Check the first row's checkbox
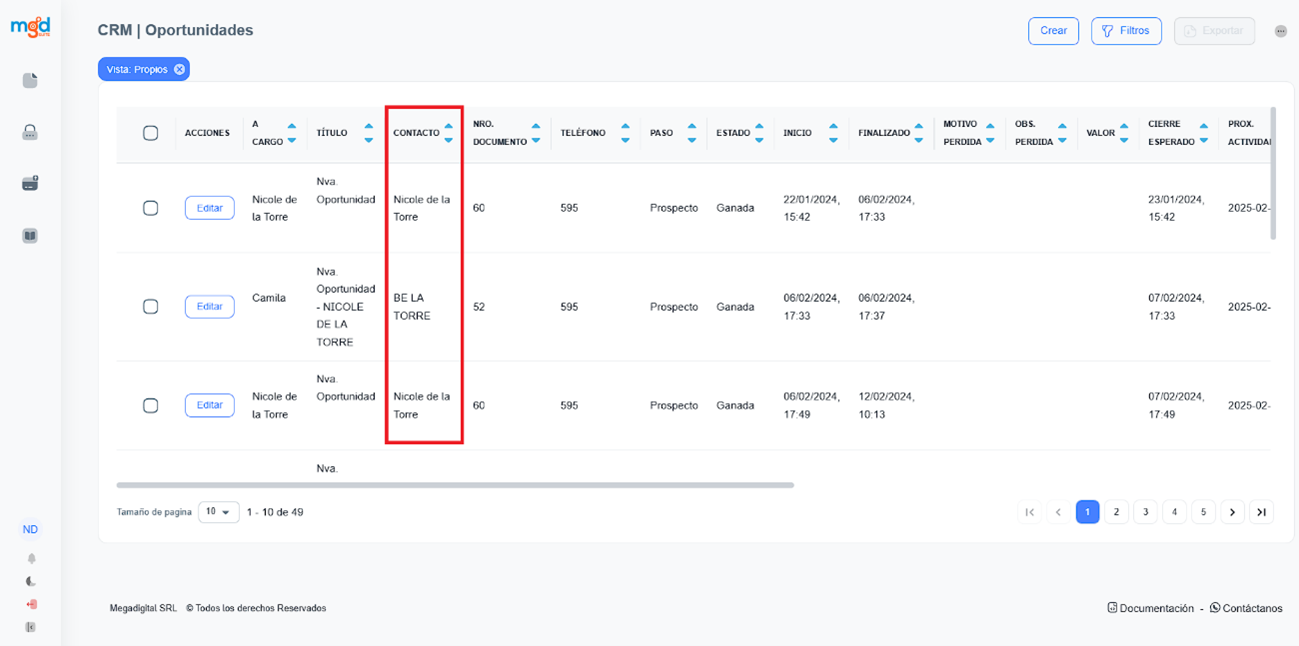The width and height of the screenshot is (1299, 646). coord(151,208)
